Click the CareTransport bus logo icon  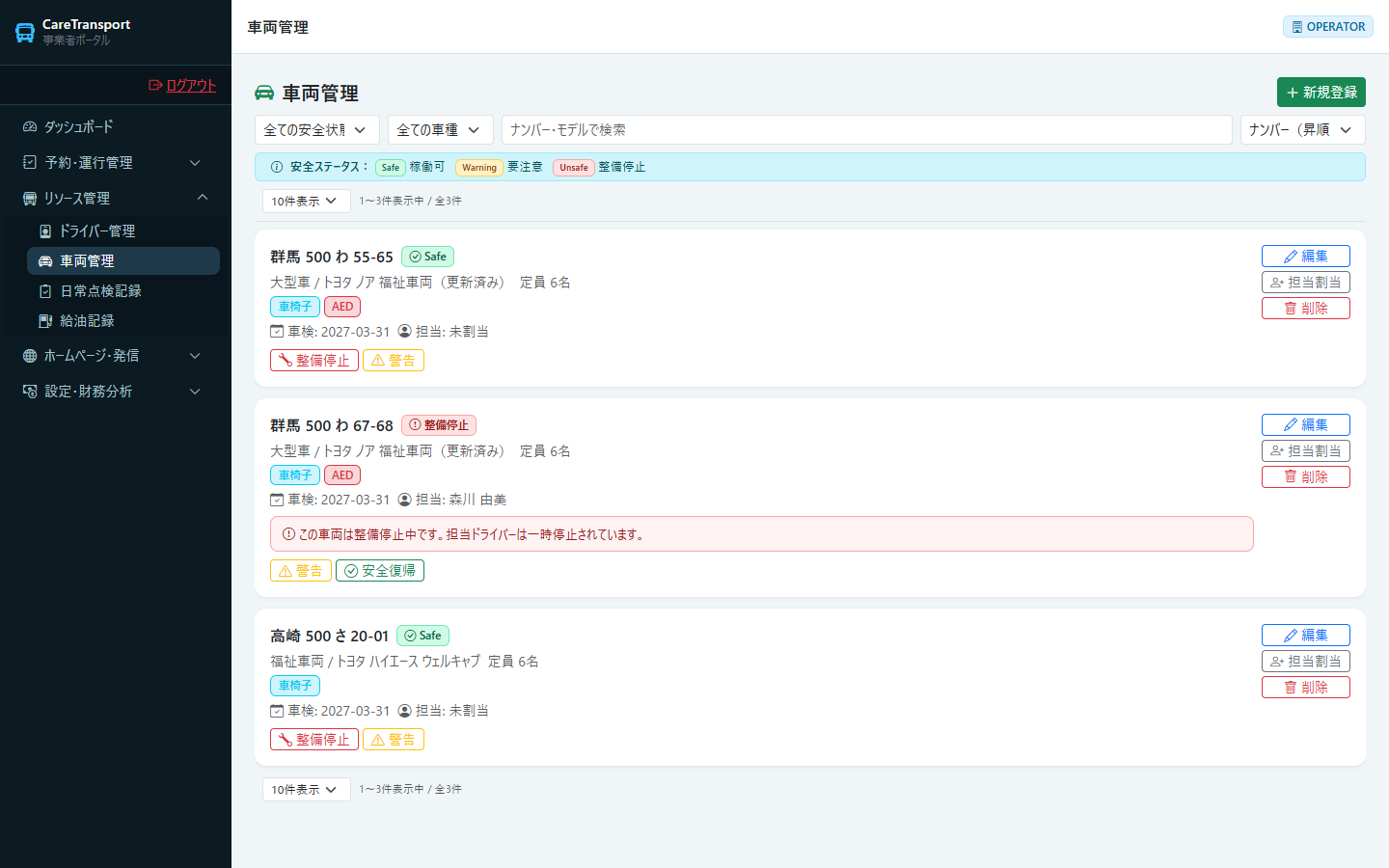click(25, 32)
